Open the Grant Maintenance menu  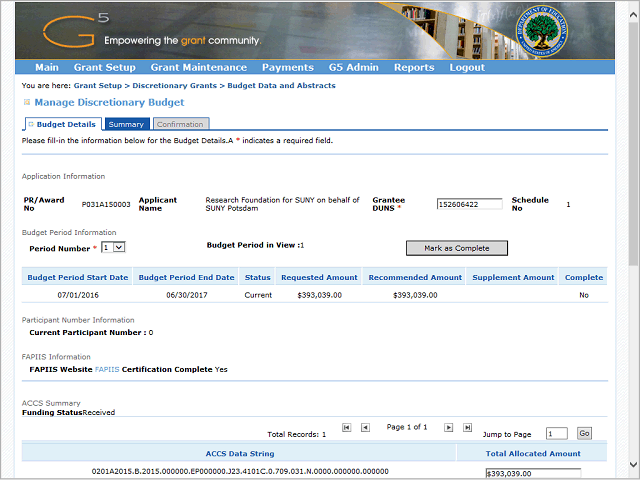199,67
